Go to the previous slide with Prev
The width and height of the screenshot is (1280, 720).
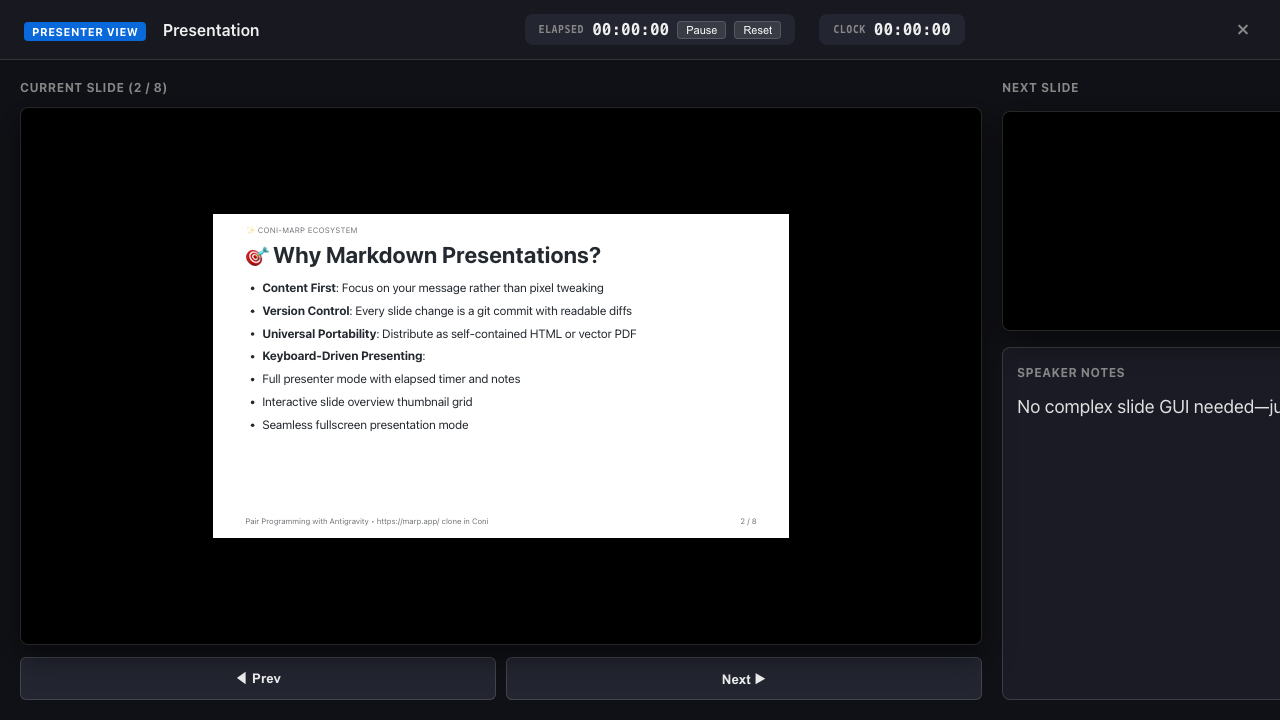point(258,678)
